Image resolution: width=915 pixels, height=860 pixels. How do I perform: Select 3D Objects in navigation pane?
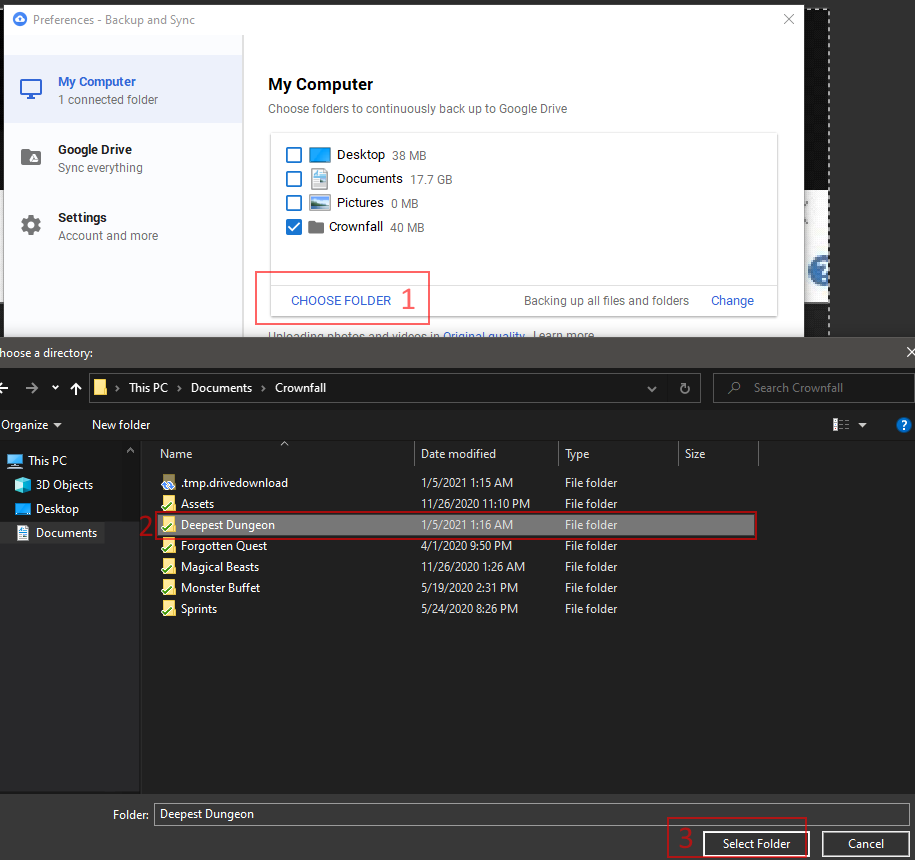pyautogui.click(x=64, y=485)
